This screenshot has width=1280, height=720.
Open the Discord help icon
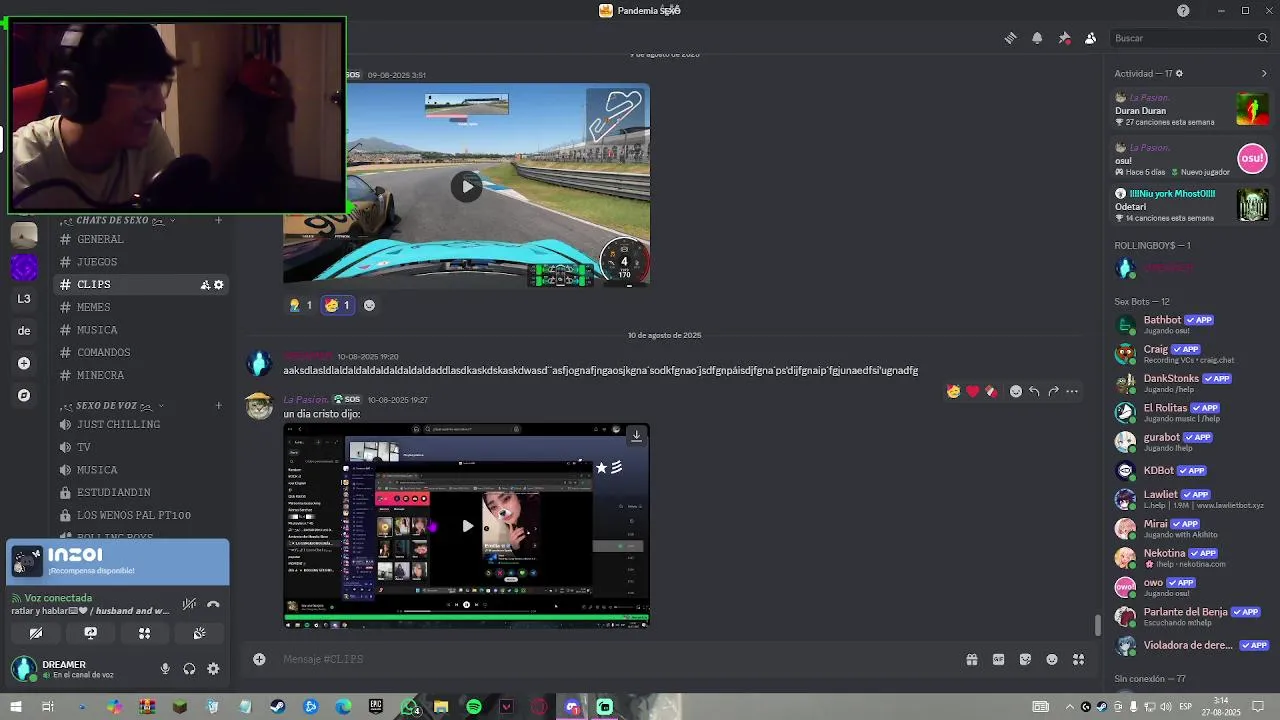(x=1183, y=10)
